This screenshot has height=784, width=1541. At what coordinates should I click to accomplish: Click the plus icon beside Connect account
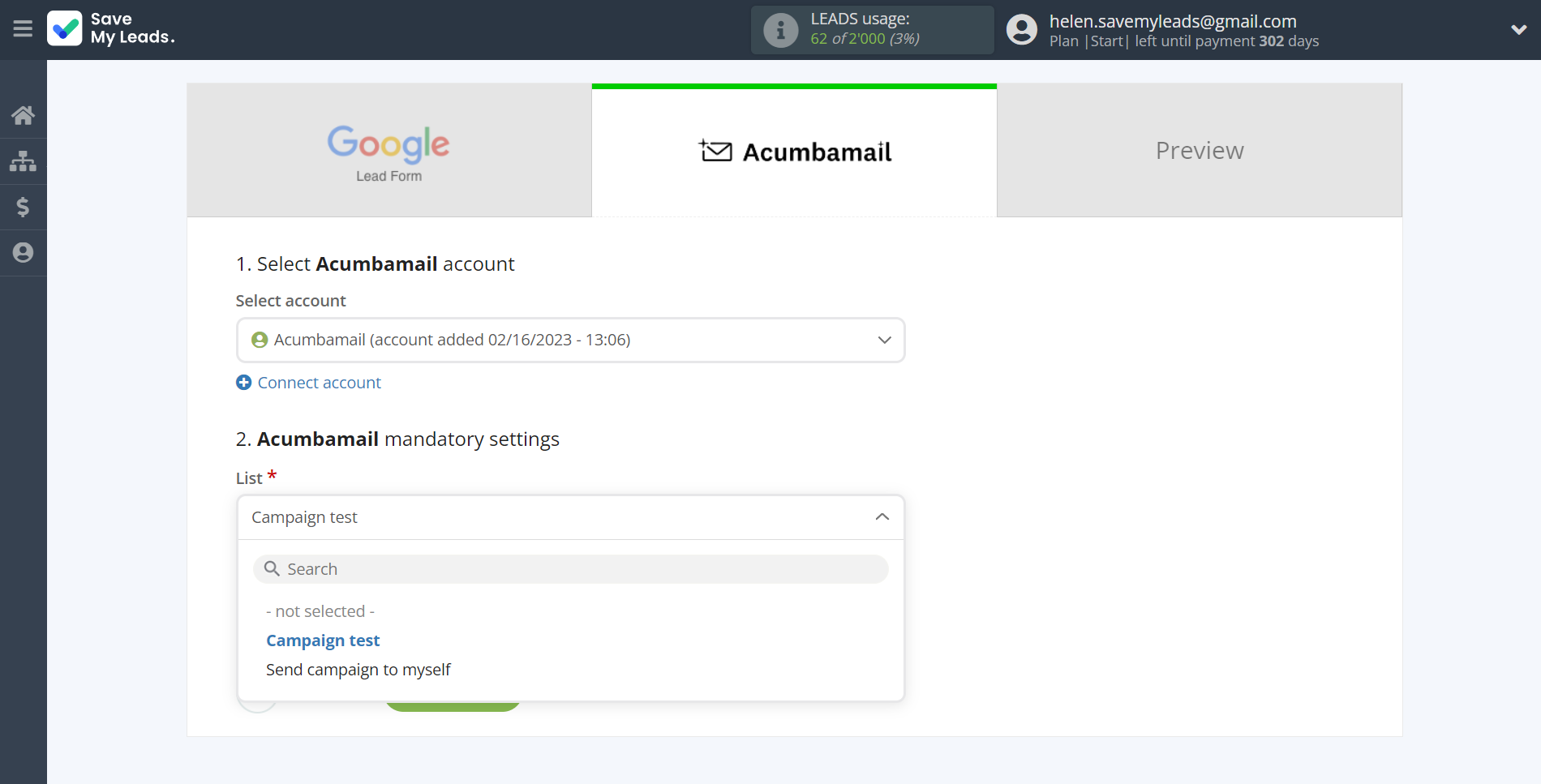coord(243,383)
